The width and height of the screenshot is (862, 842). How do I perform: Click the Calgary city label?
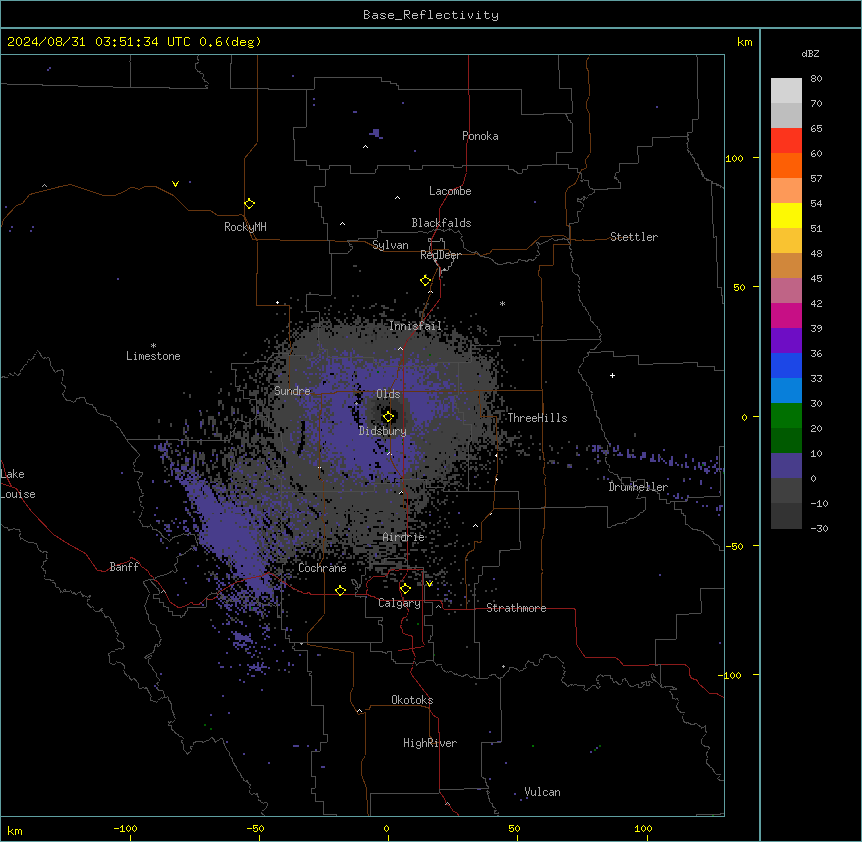399,603
